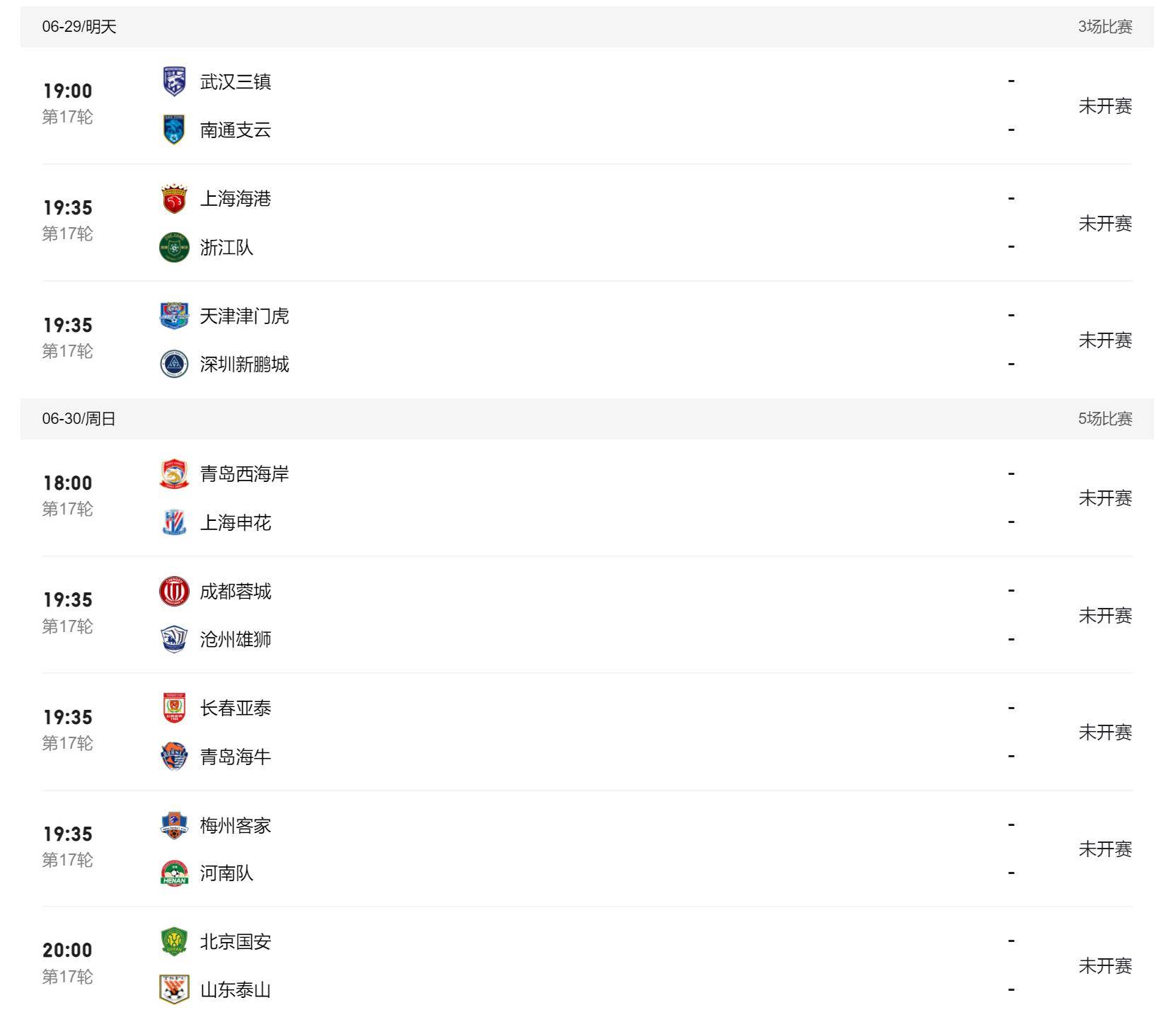Click the Shanghai Port (上海海港) red crest
The image size is (1176, 1017).
(x=174, y=199)
